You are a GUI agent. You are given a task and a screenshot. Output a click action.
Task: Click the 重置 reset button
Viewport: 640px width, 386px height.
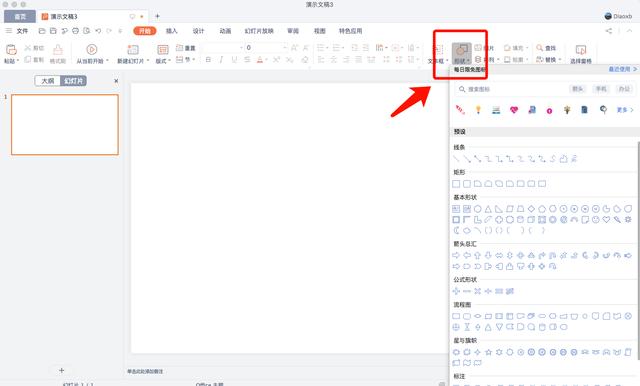pyautogui.click(x=186, y=48)
